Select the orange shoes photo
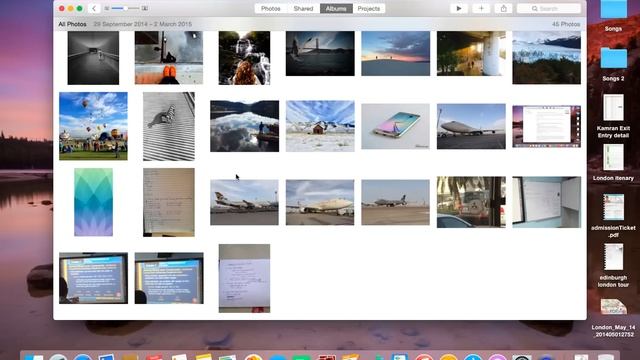Image resolution: width=640 pixels, height=360 pixels. [169, 58]
